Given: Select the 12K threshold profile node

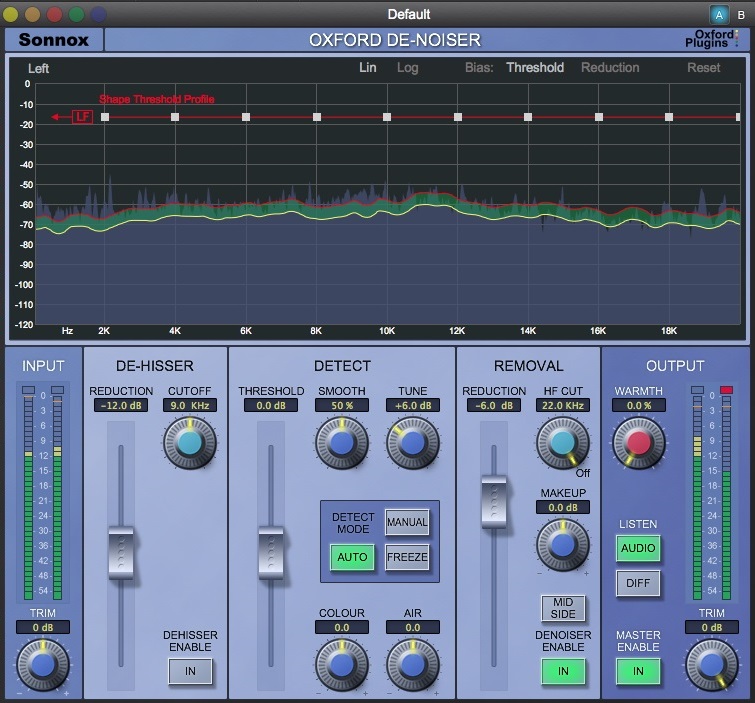Looking at the screenshot, I should 458,117.
